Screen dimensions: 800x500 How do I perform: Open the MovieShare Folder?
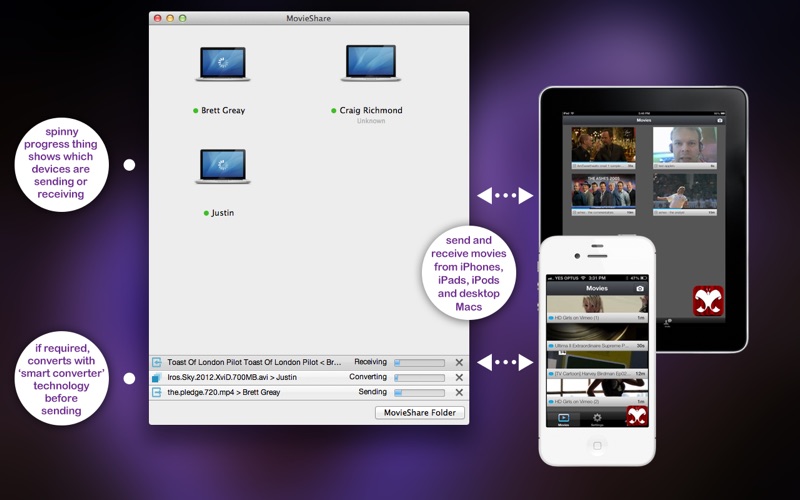[x=420, y=413]
